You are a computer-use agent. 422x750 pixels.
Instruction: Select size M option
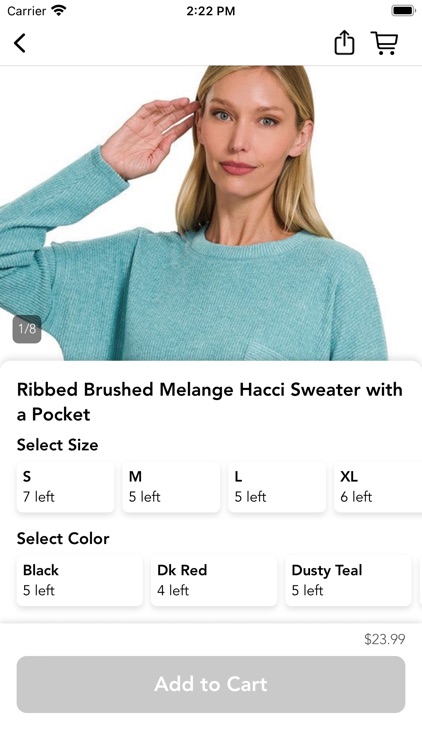click(x=171, y=487)
